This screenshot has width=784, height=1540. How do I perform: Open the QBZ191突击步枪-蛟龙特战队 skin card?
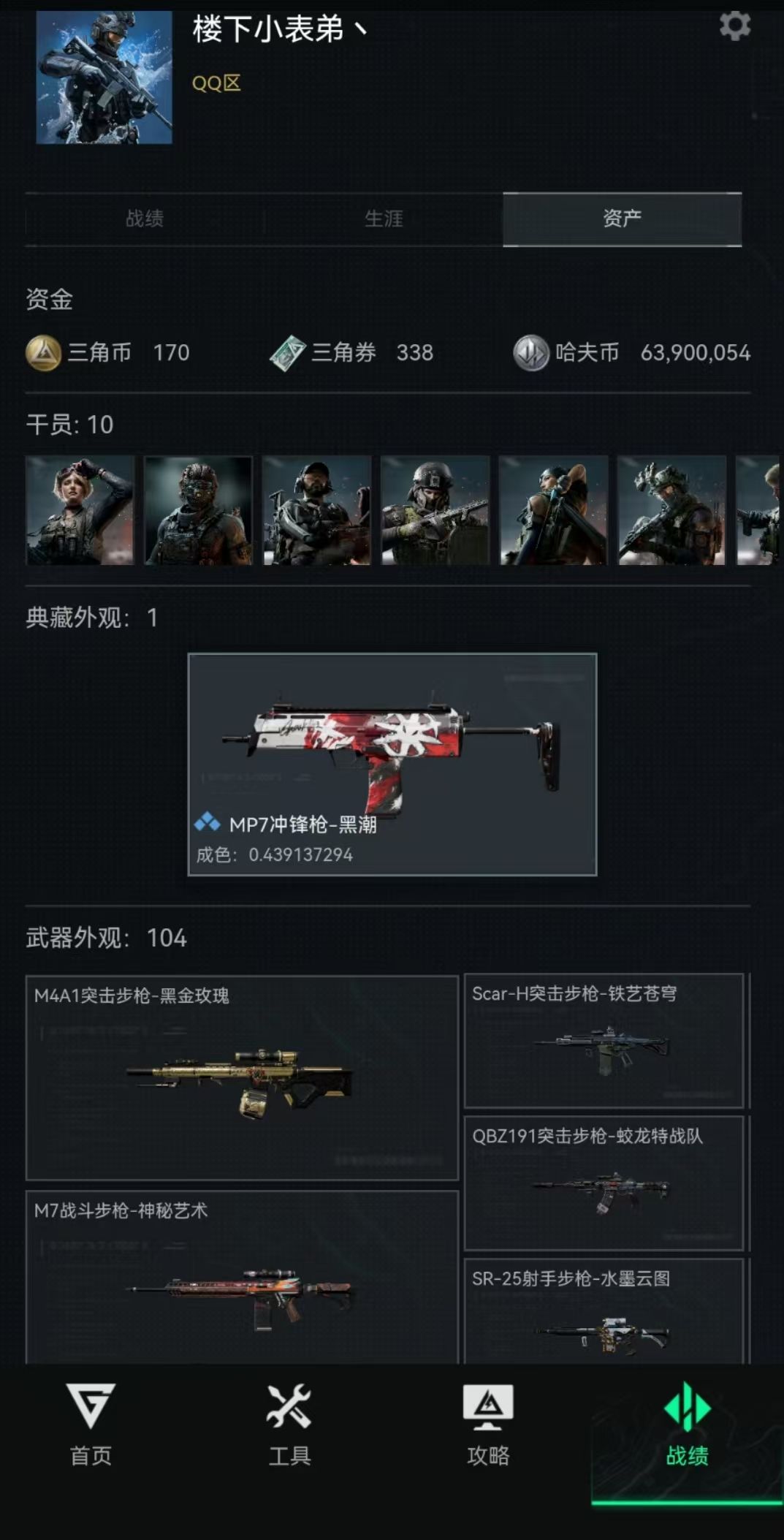click(604, 1183)
